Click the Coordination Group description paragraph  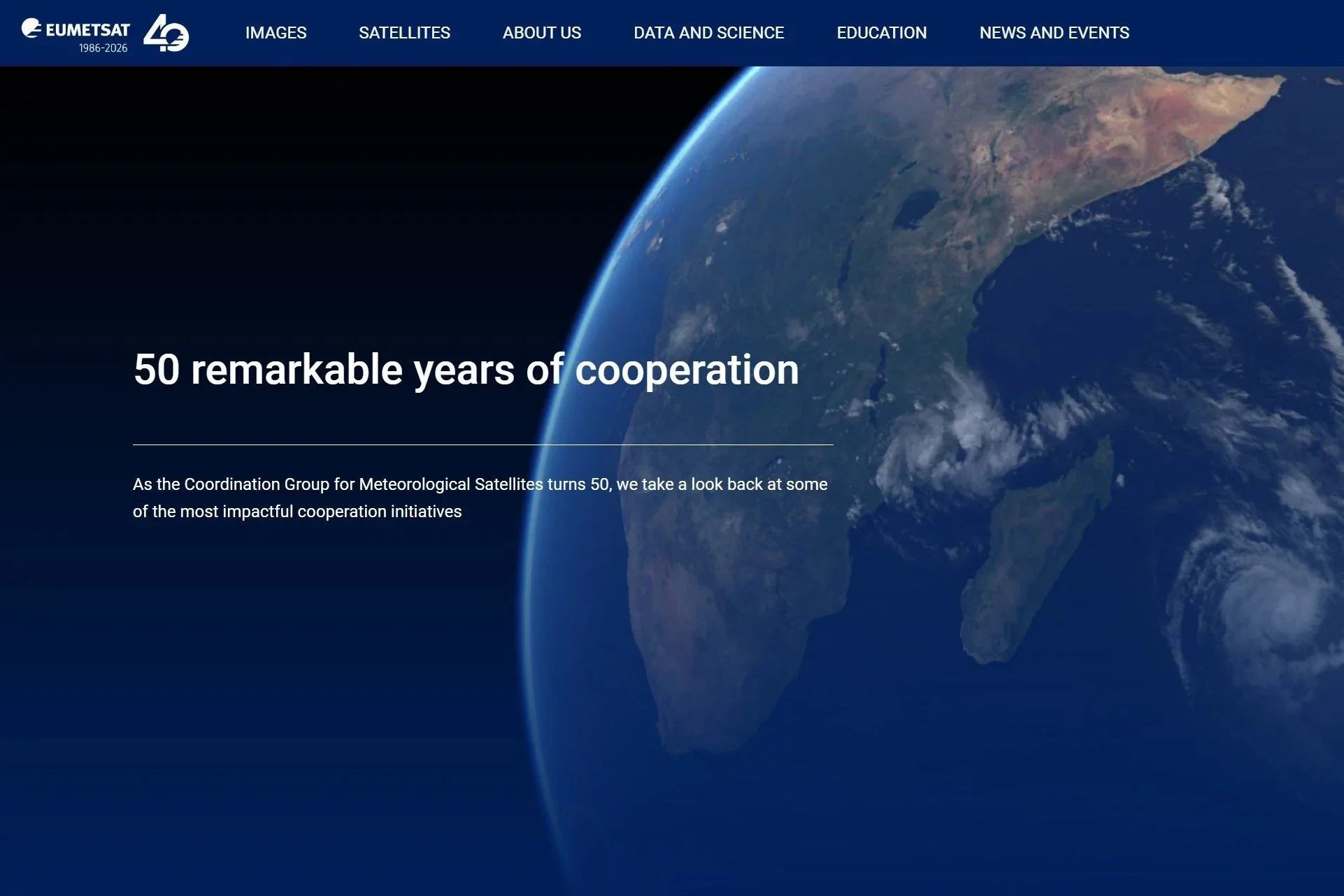pos(480,497)
